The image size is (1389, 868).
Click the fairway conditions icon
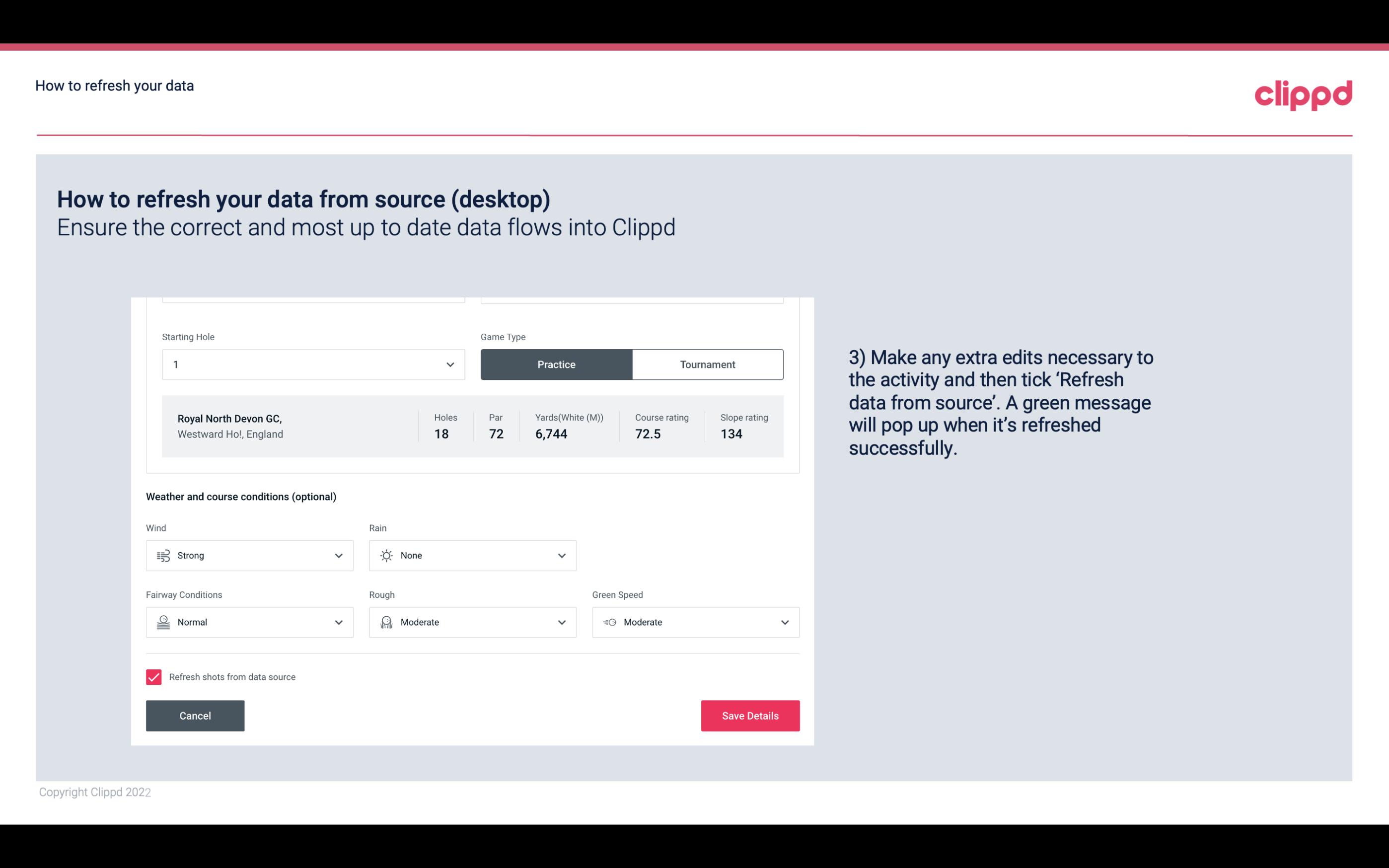pyautogui.click(x=162, y=622)
